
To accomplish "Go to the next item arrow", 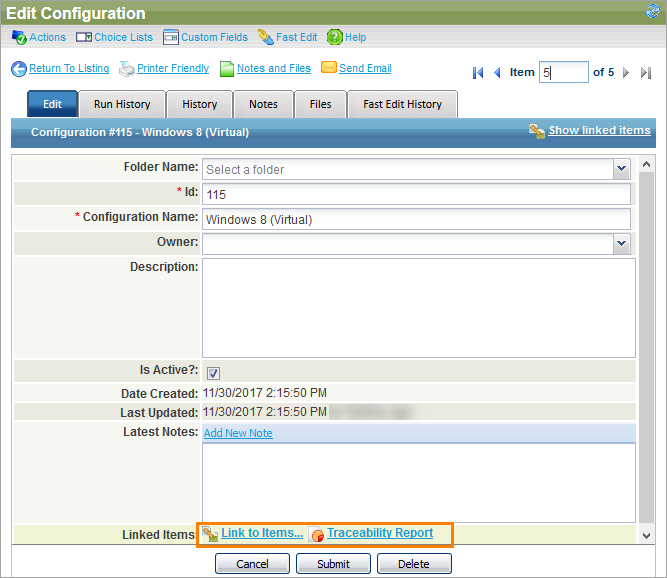I will coord(627,72).
